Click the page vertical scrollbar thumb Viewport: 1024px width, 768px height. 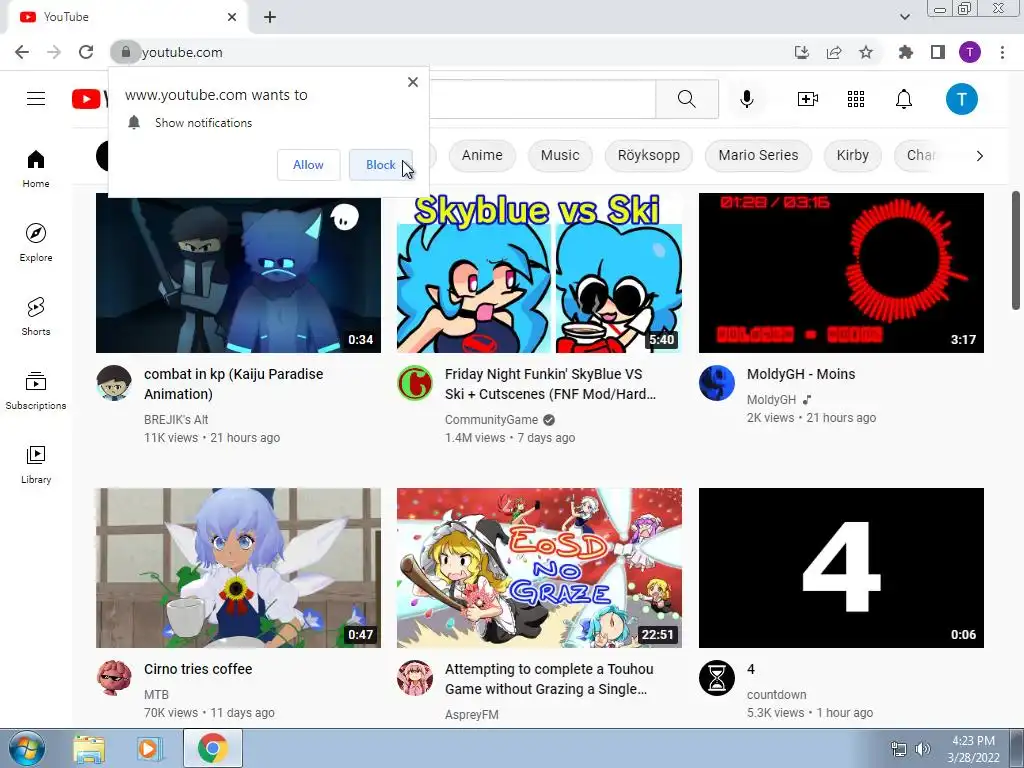coord(1017,250)
